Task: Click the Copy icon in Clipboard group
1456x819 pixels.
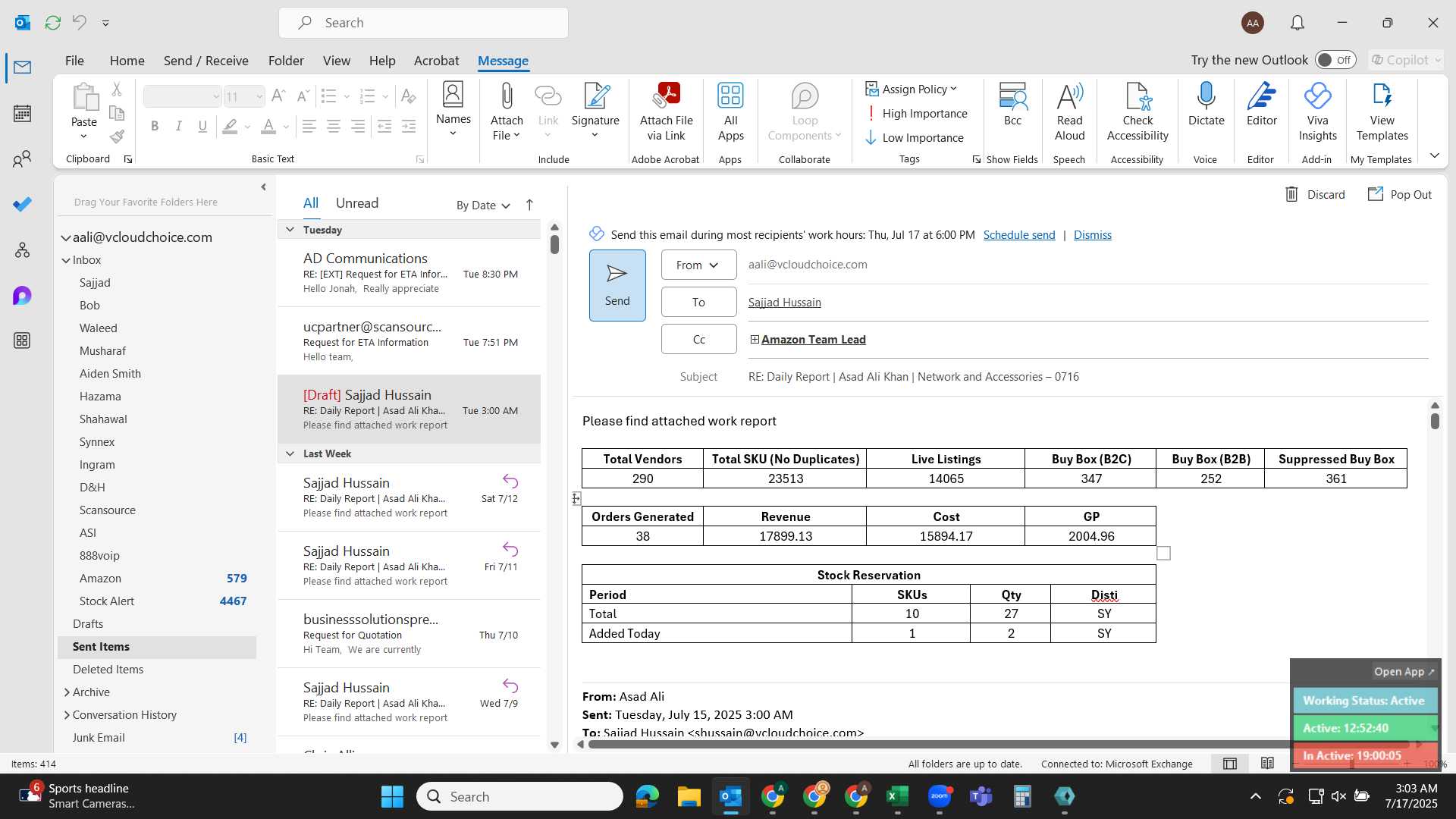Action: tap(117, 113)
